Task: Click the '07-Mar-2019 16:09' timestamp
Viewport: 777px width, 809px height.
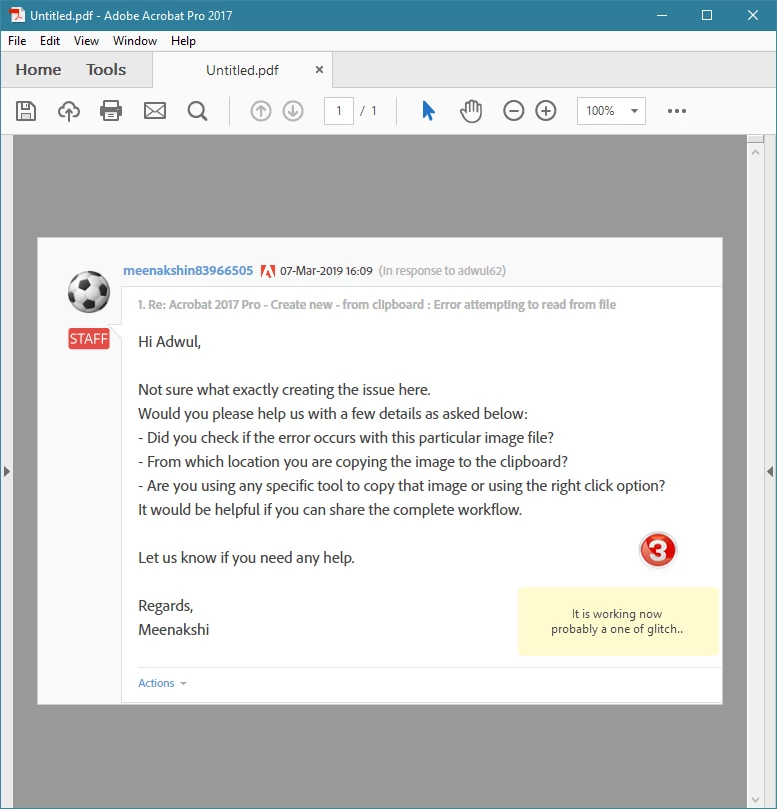Action: [x=326, y=271]
